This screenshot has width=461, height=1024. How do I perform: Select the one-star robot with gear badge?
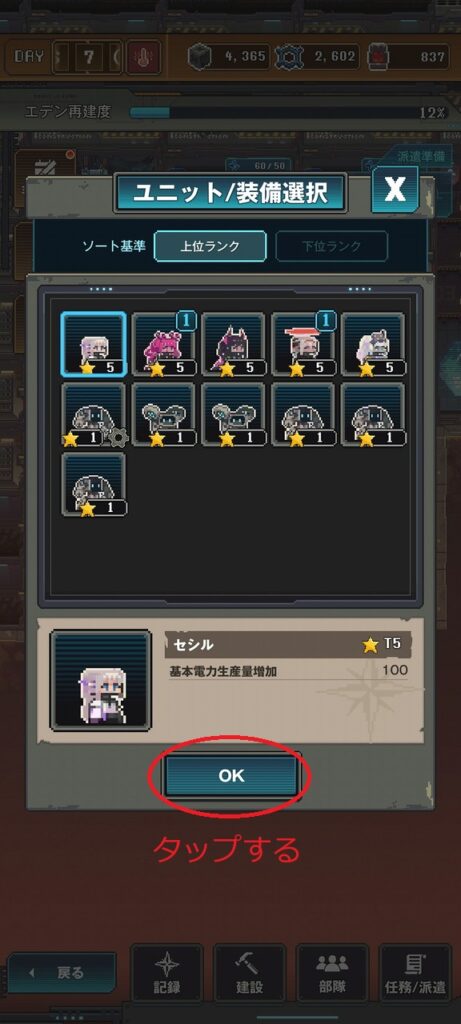click(94, 415)
